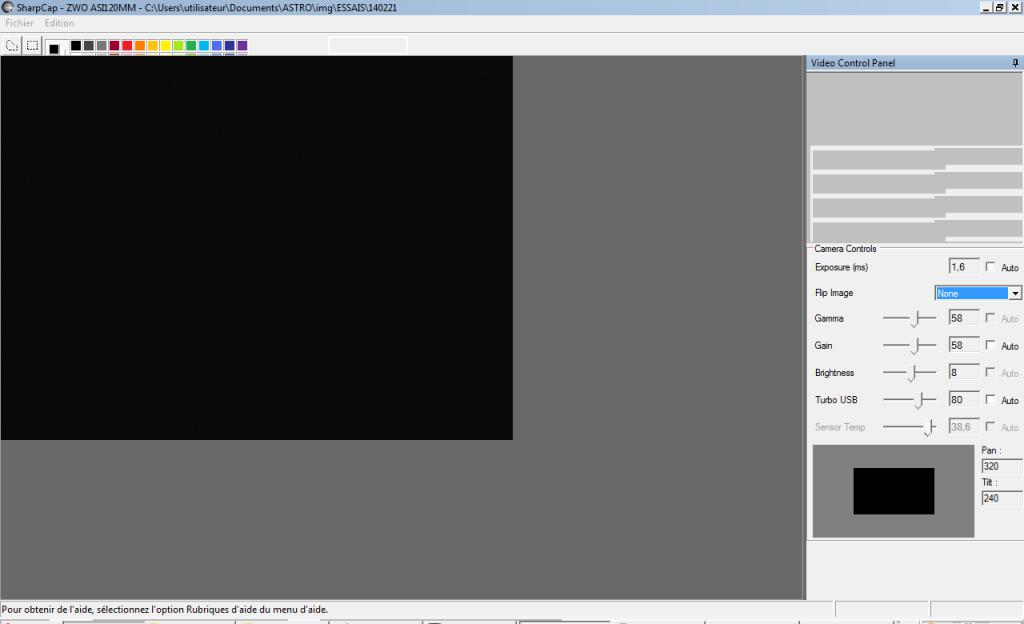1024x624 pixels.
Task: Toggle the Sensor Temp Auto checkbox
Action: pyautogui.click(x=990, y=426)
